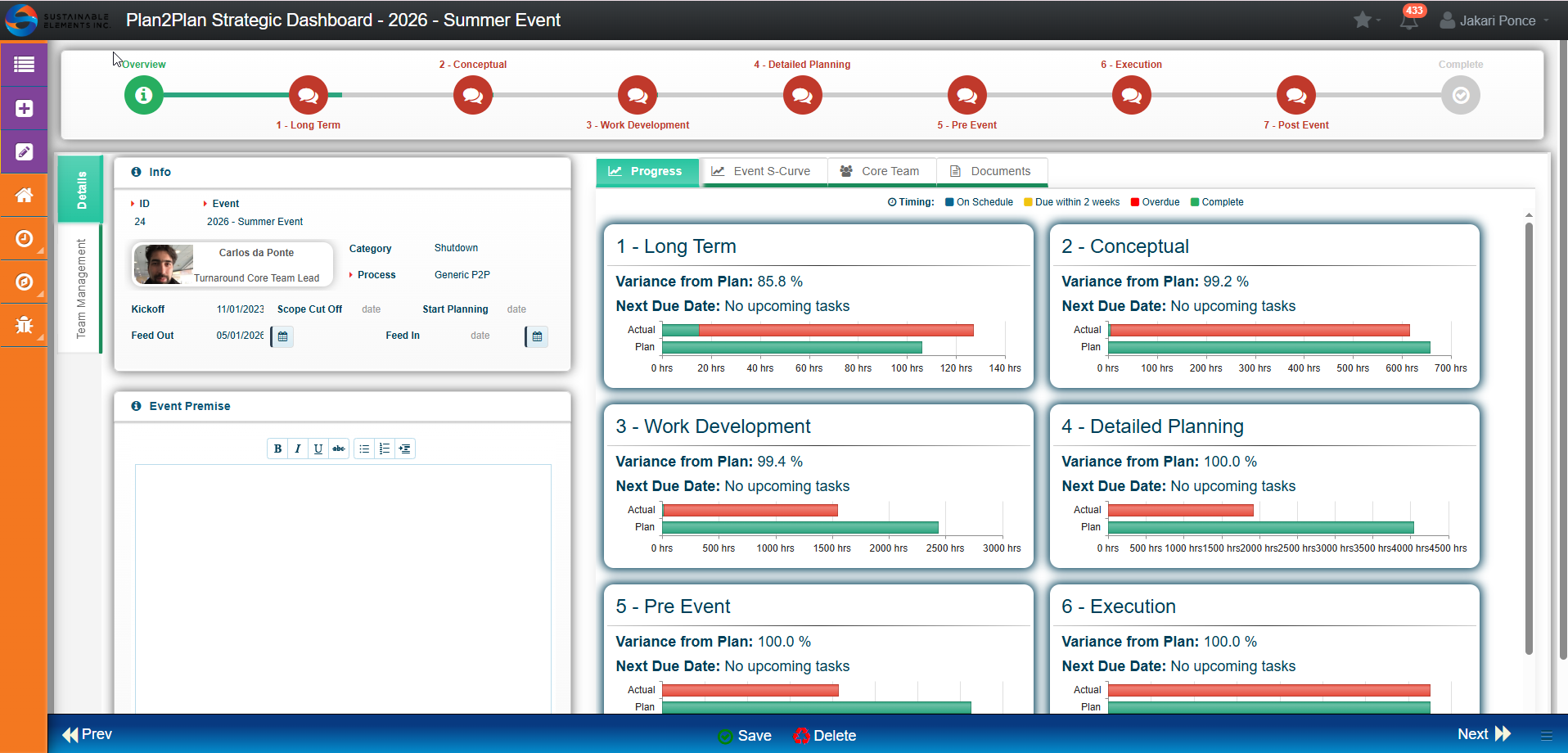This screenshot has height=753, width=1568.
Task: Open the 6 - Execution stage icon
Action: tap(1132, 95)
